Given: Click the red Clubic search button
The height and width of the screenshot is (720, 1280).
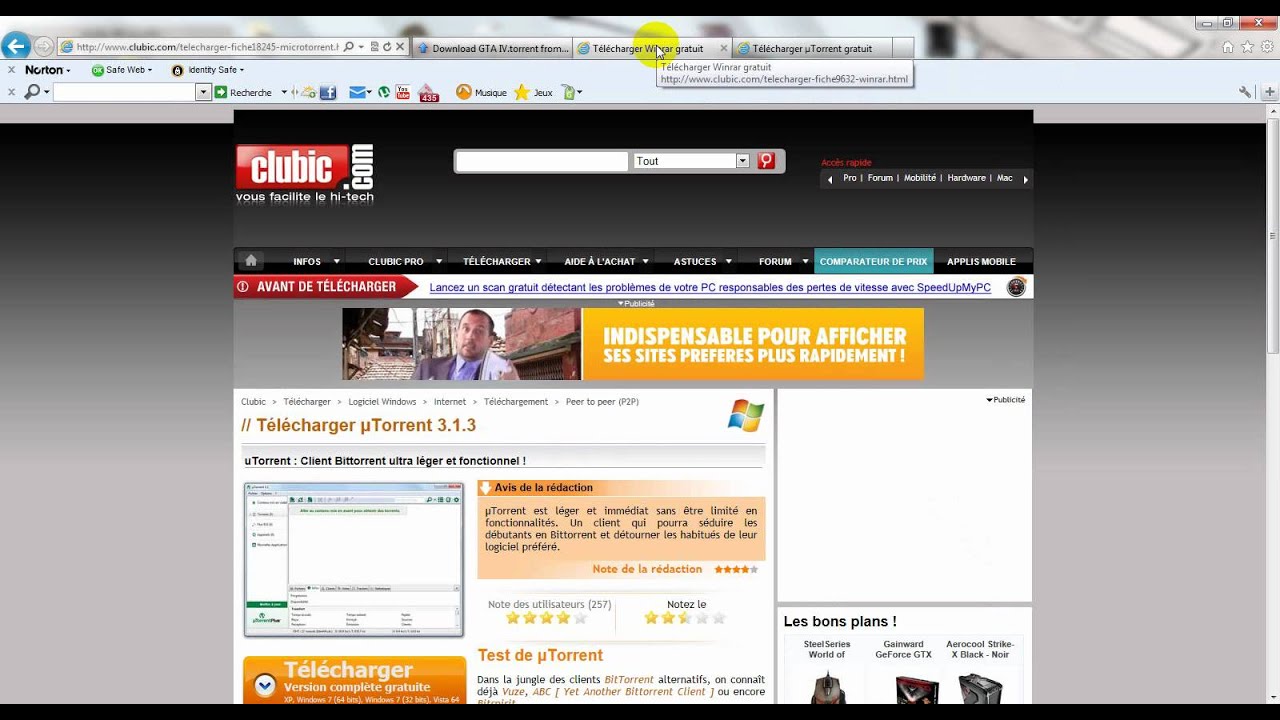Looking at the screenshot, I should [766, 161].
